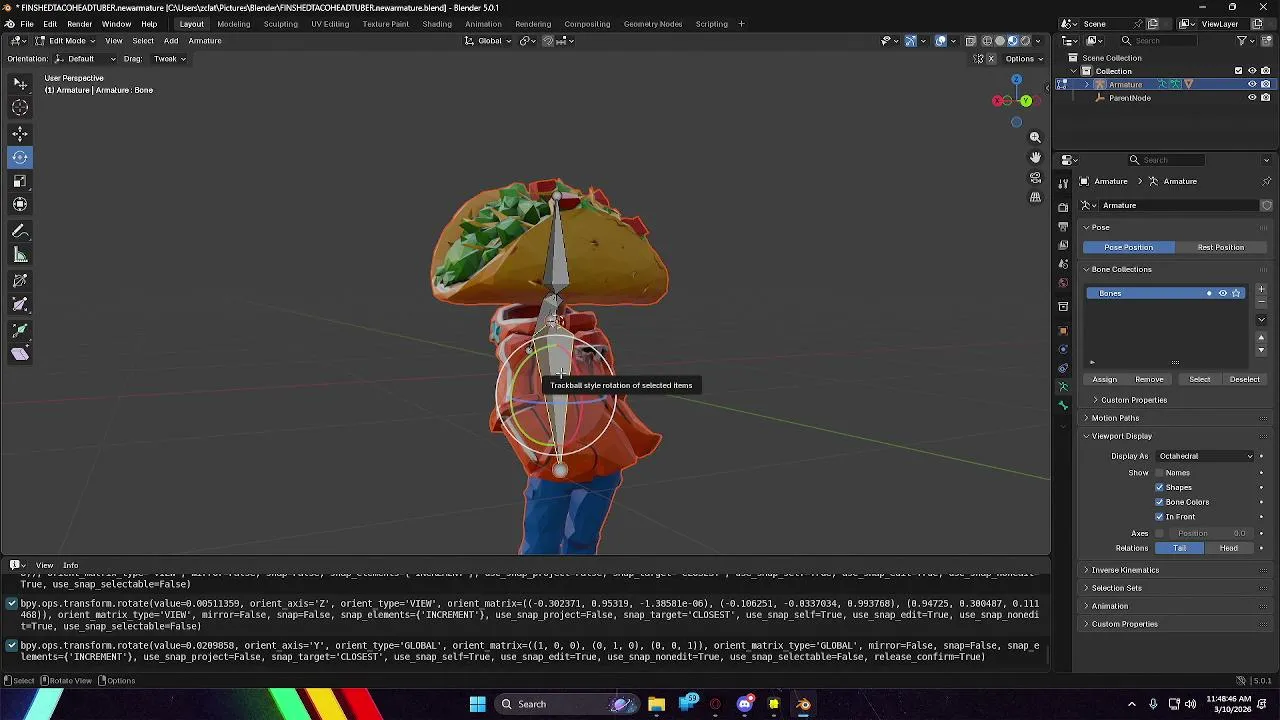Image resolution: width=1280 pixels, height=720 pixels.
Task: Open Edit Mode selector dropdown
Action: pyautogui.click(x=65, y=41)
